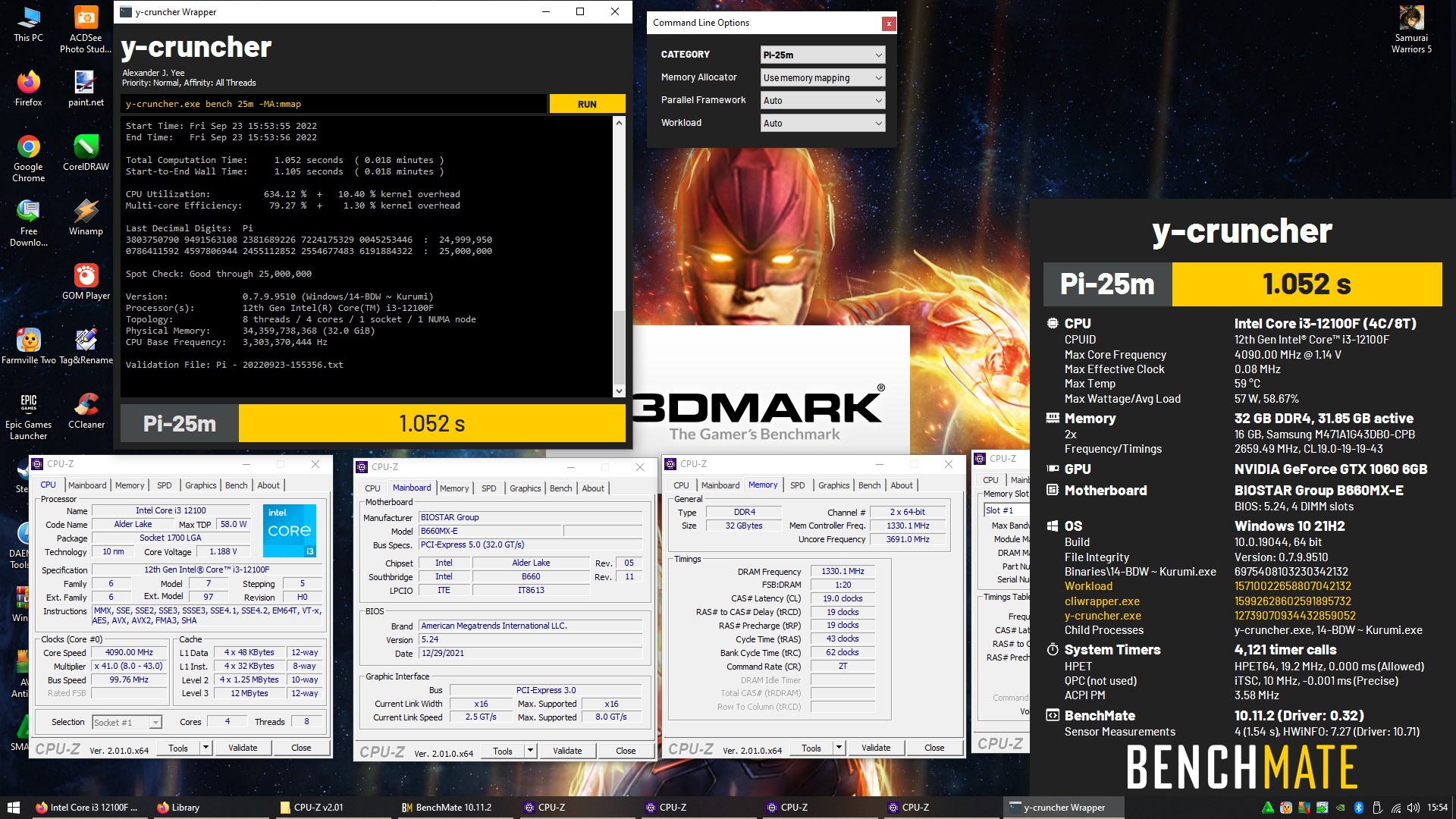The height and width of the screenshot is (819, 1456).
Task: Click the taskbar clock showing 15:54
Action: pyautogui.click(x=1437, y=808)
